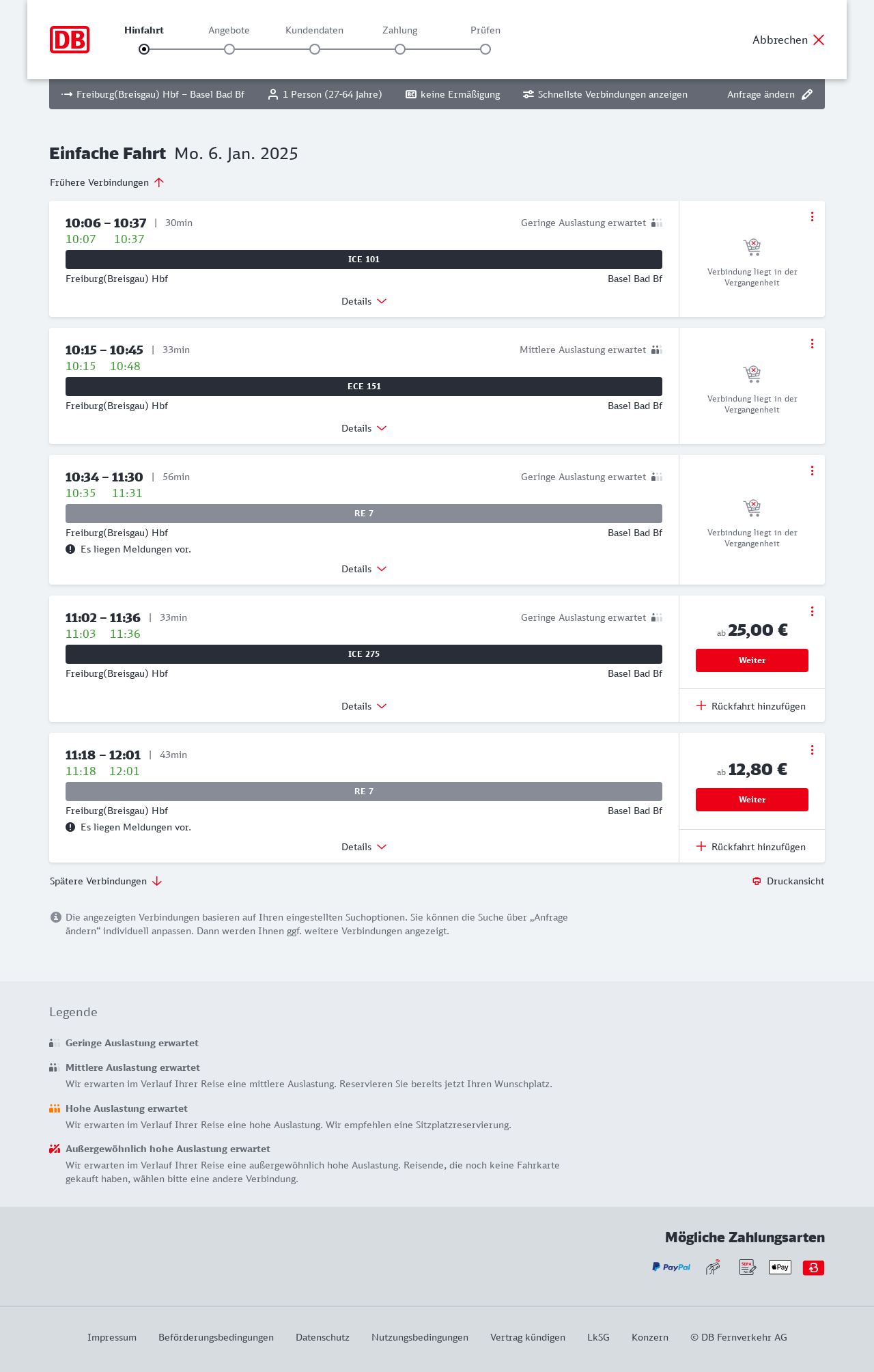Click the X icon next to Abbrechen

click(x=819, y=40)
